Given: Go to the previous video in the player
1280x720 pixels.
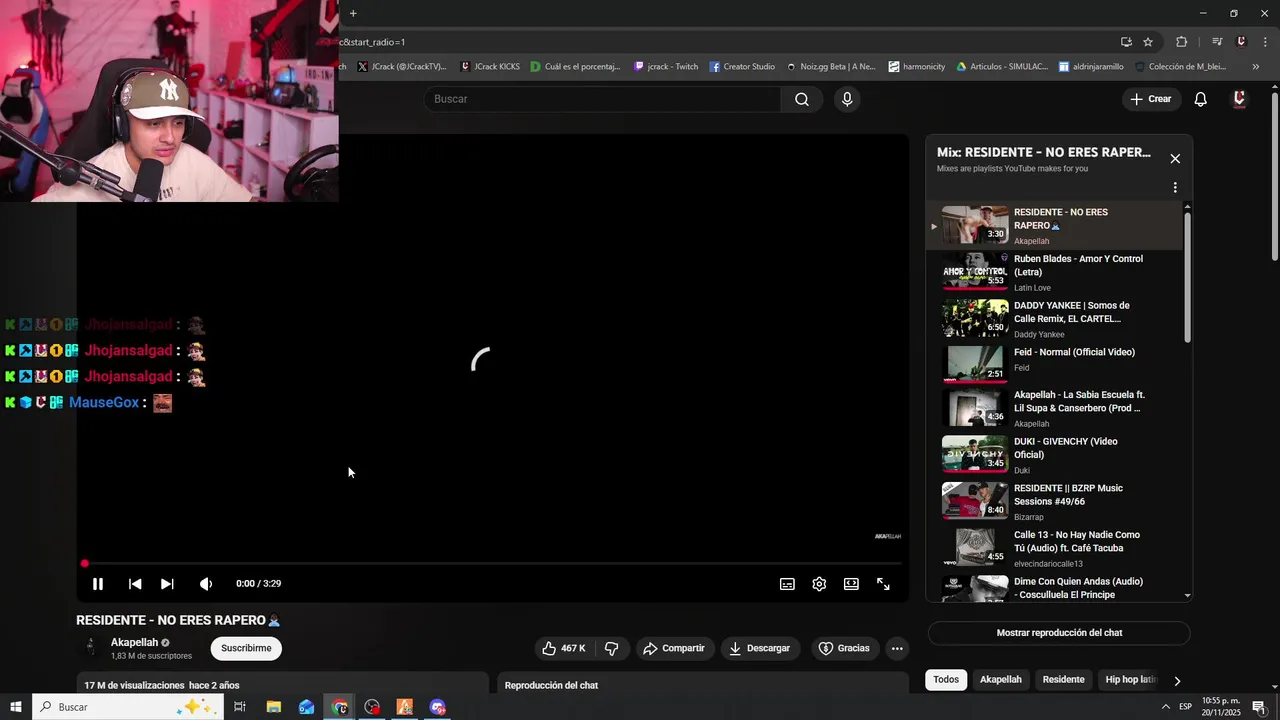Looking at the screenshot, I should coord(135,584).
